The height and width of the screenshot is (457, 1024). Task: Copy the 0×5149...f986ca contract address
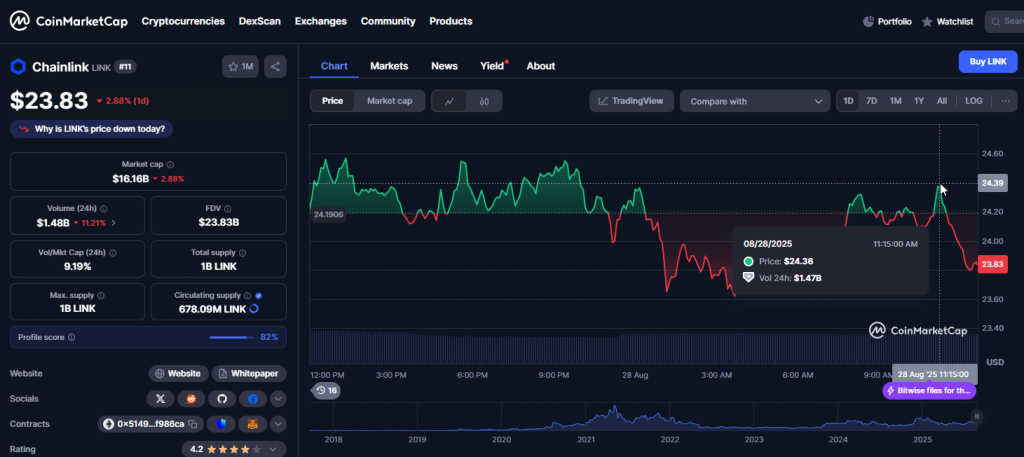193,424
